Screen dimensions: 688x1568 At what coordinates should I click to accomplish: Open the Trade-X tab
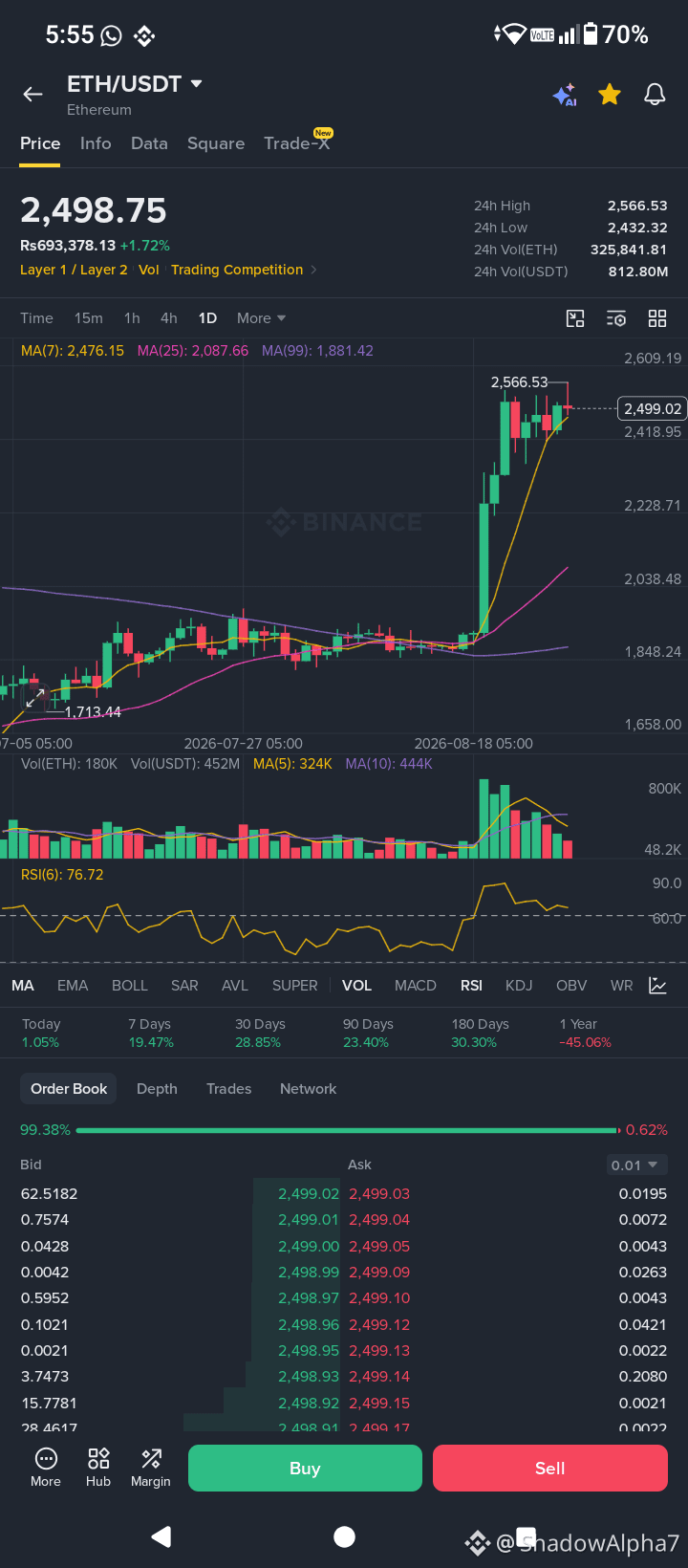[297, 142]
